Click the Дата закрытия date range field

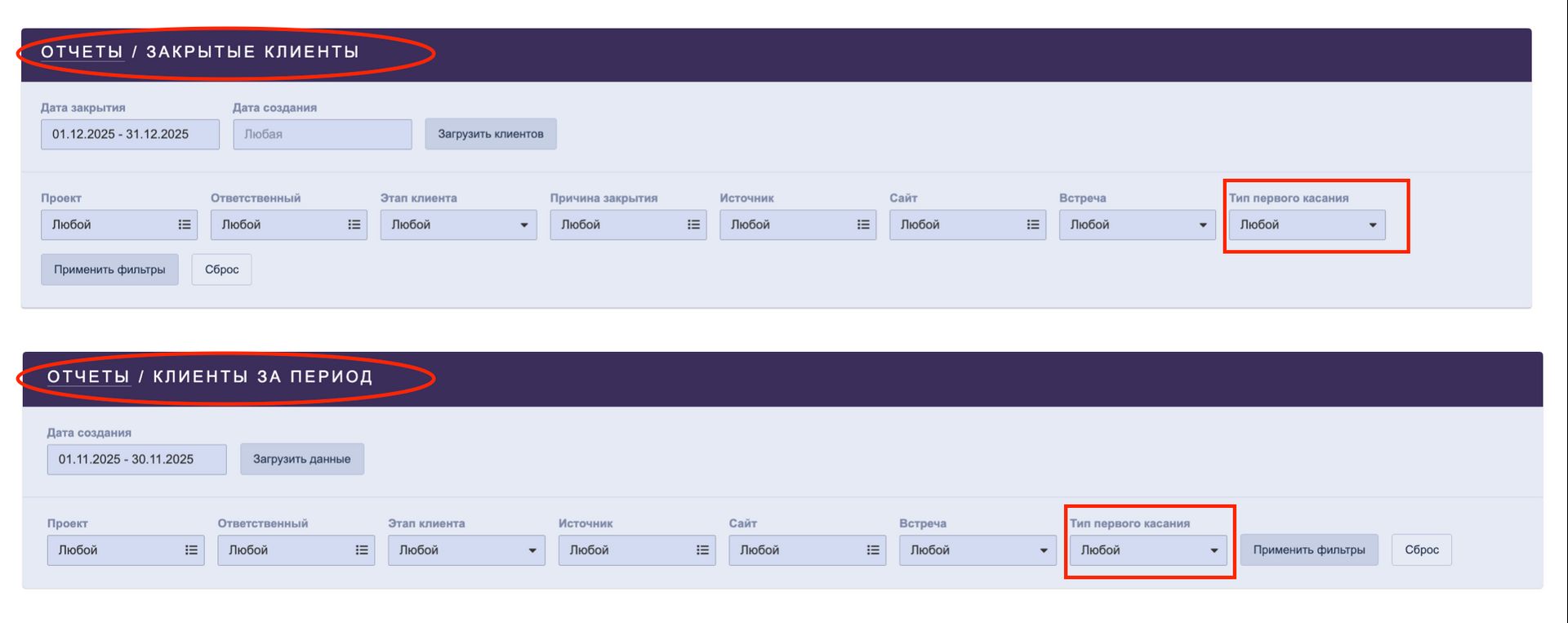click(x=130, y=135)
